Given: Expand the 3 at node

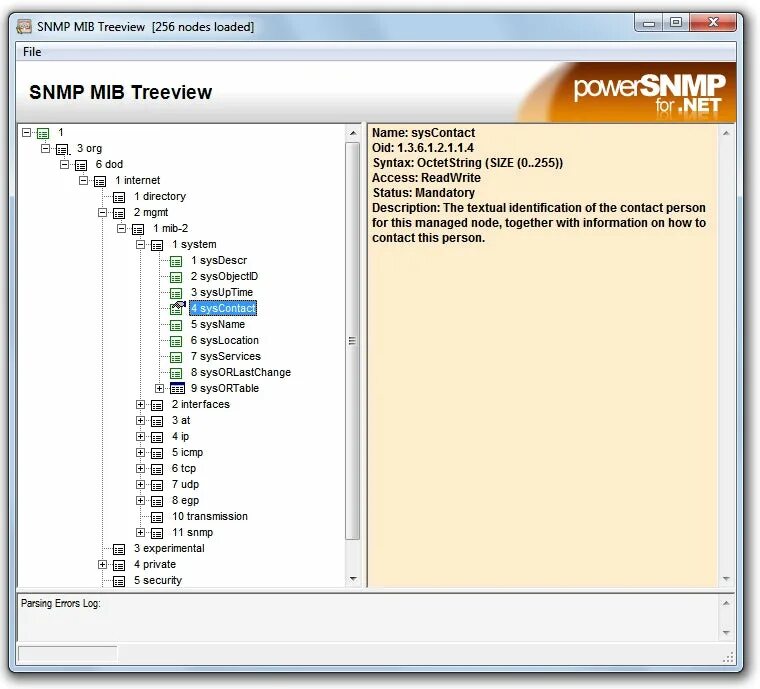Looking at the screenshot, I should (x=141, y=420).
